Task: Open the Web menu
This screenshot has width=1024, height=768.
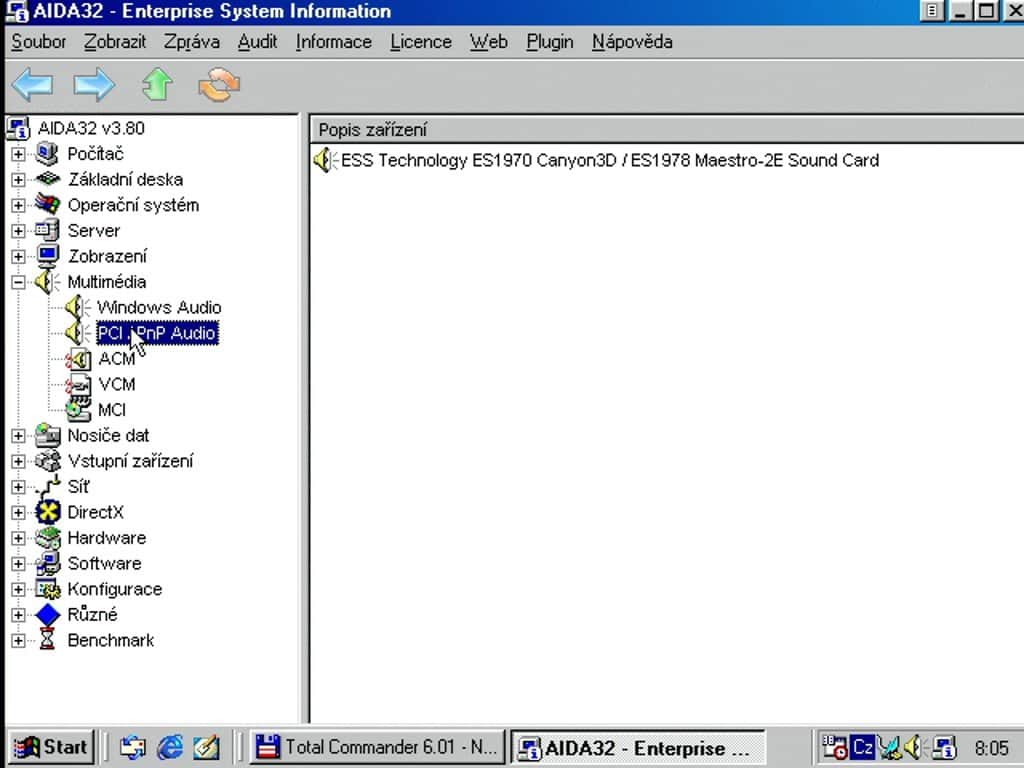Action: pyautogui.click(x=488, y=42)
